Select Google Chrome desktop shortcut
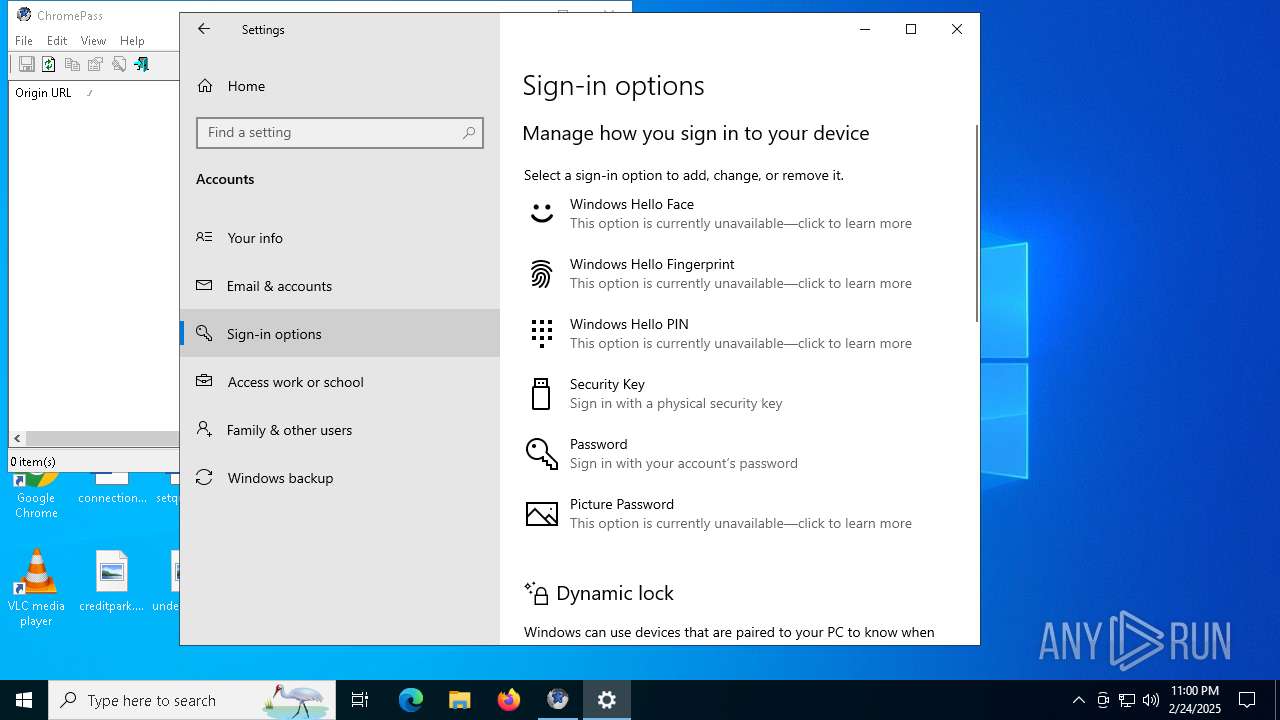The image size is (1280, 720). [36, 496]
